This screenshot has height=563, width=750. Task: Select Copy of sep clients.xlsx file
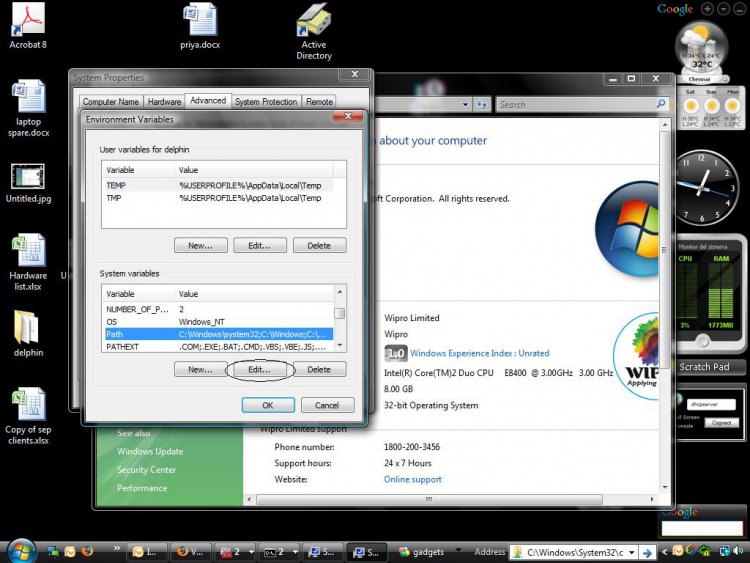click(x=28, y=416)
